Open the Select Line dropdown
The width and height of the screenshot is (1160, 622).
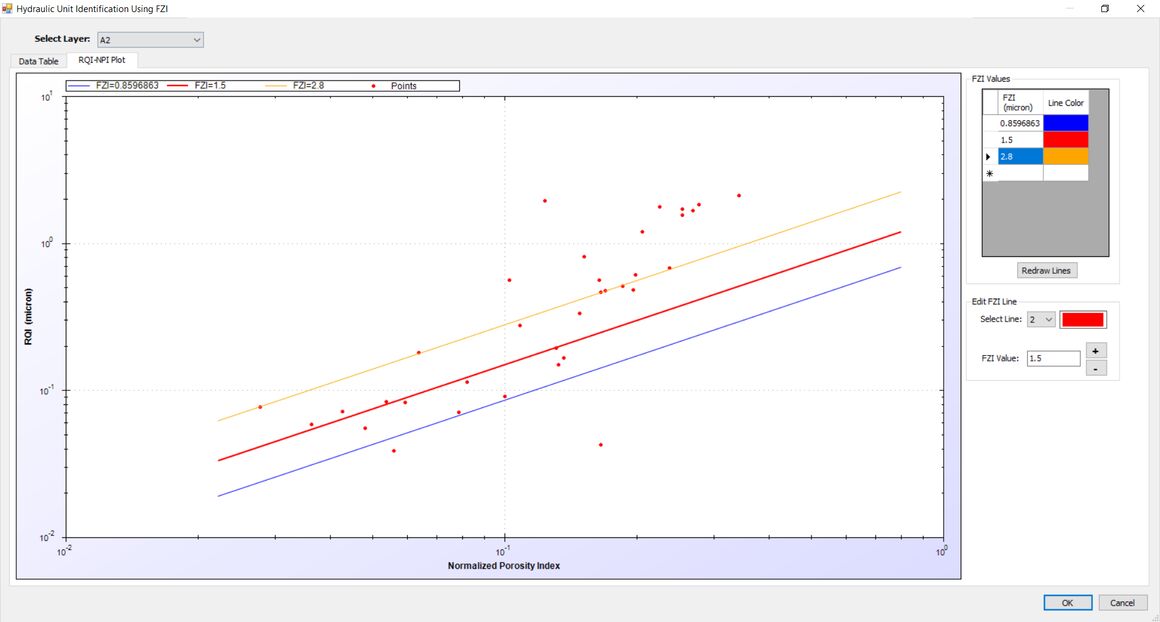click(x=1041, y=319)
